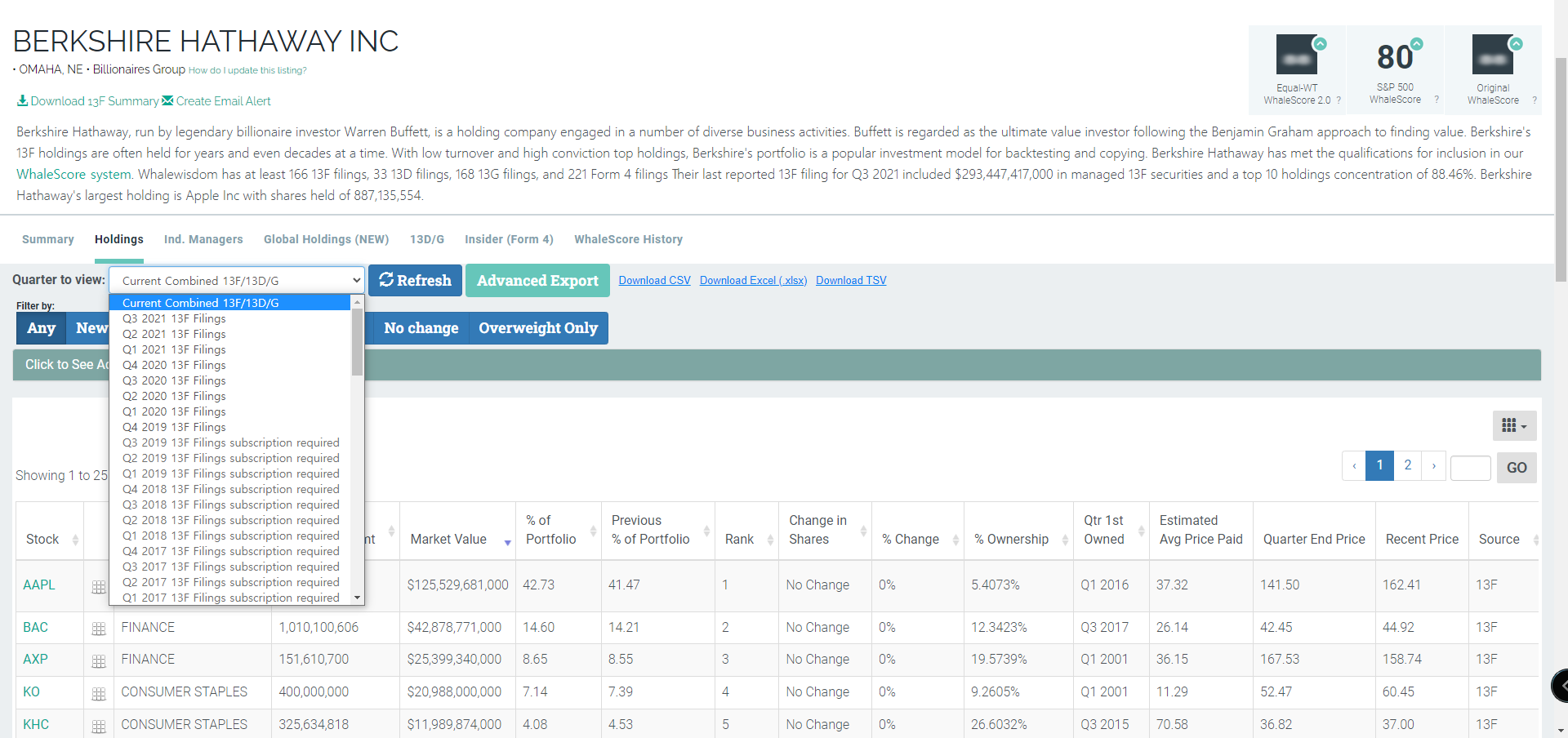The image size is (1568, 738).
Task: Click the previous page arrow
Action: (1354, 465)
